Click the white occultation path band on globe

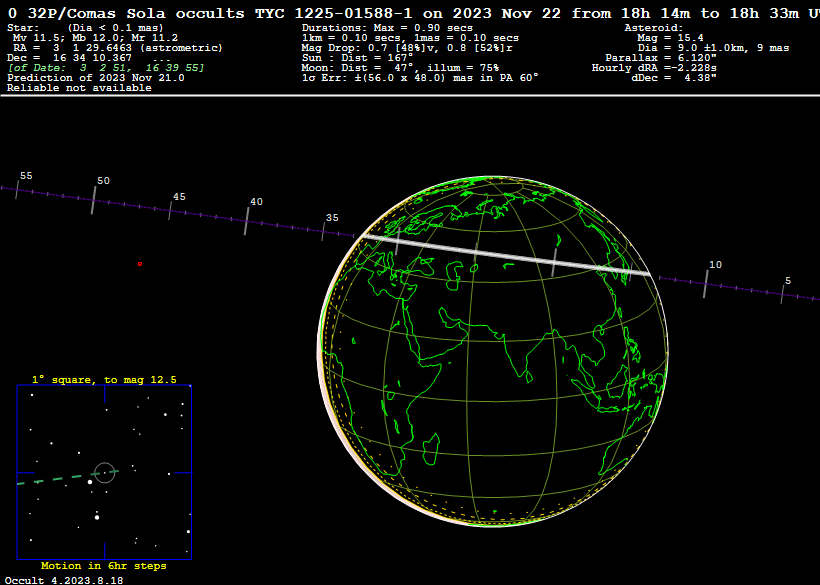click(506, 255)
